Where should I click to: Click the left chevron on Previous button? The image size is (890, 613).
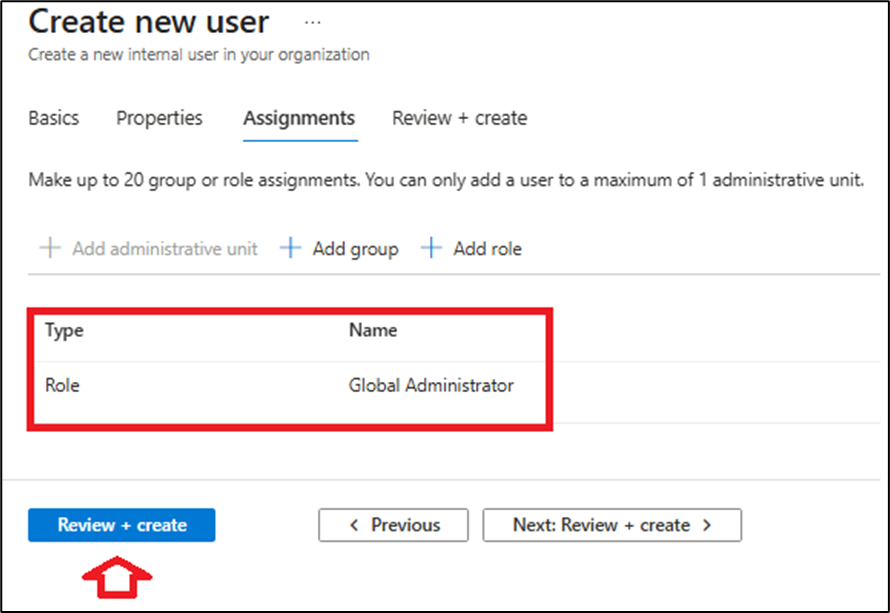click(x=354, y=525)
